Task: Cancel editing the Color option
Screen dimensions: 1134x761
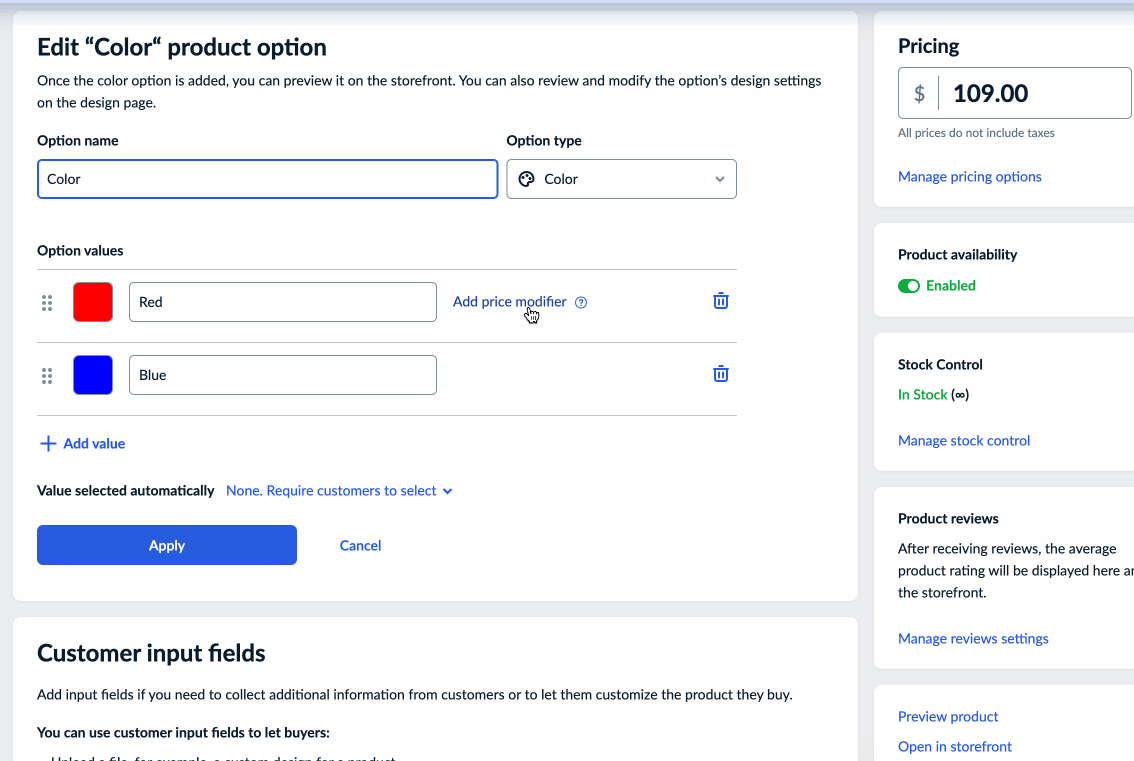Action: (360, 545)
